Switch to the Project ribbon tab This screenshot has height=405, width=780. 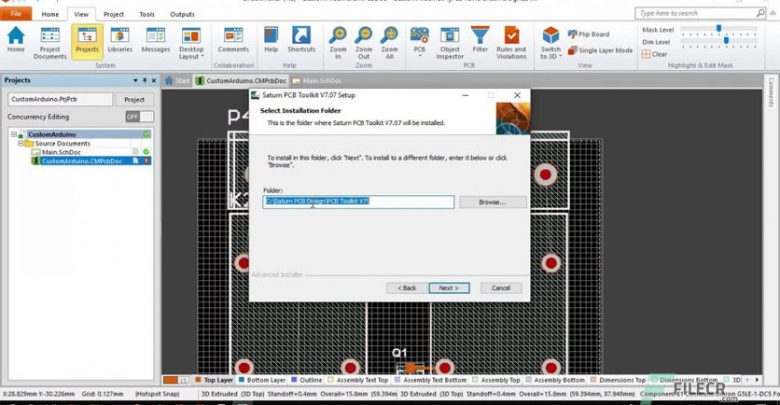pos(113,14)
